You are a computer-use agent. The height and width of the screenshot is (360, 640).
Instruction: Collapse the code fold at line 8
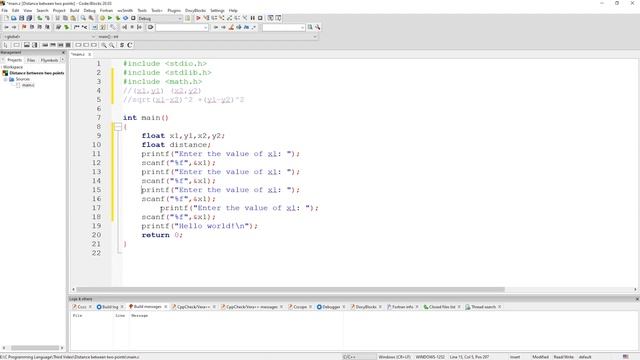coord(118,127)
